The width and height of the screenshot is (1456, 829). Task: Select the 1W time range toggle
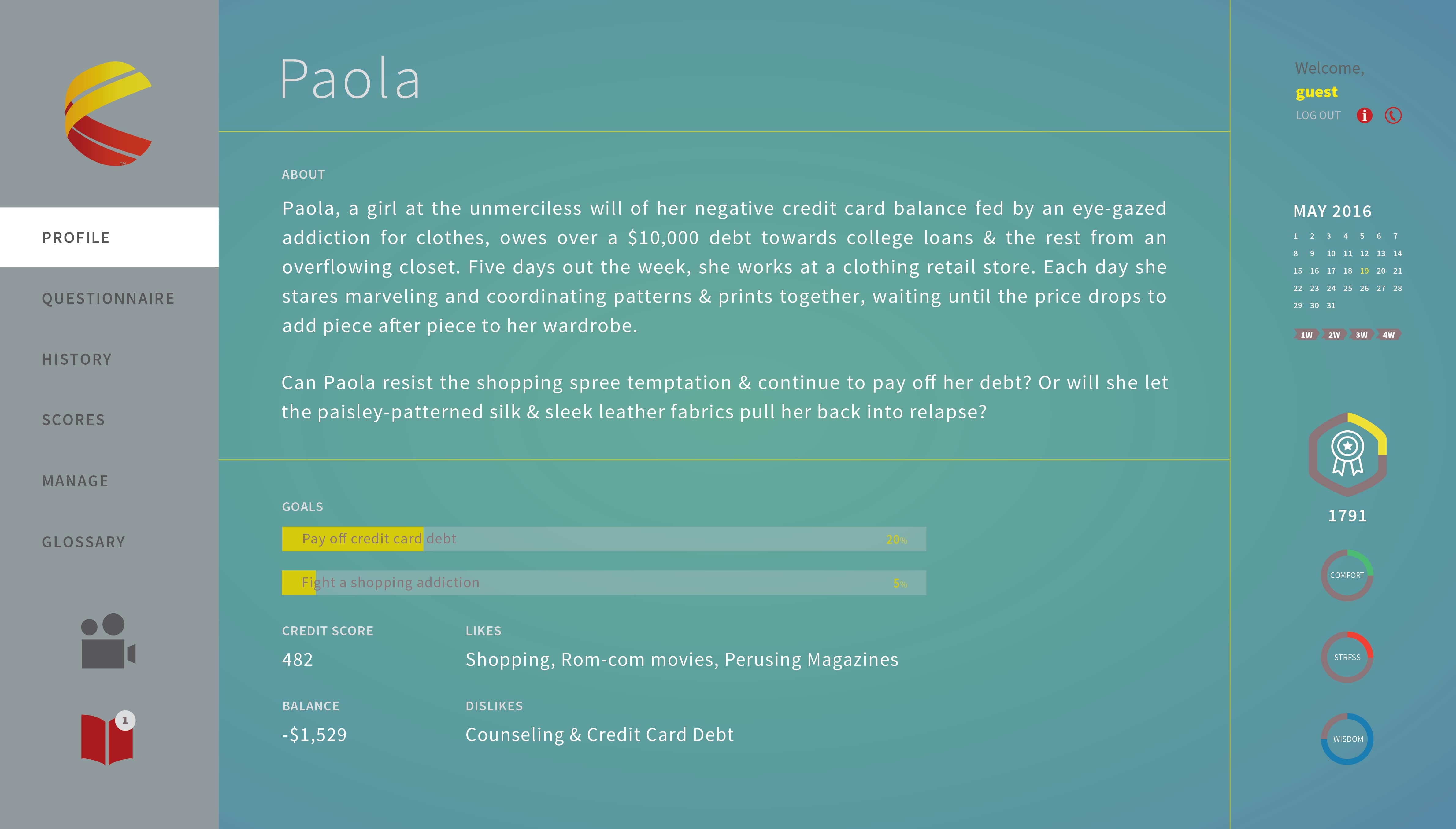coord(1306,335)
